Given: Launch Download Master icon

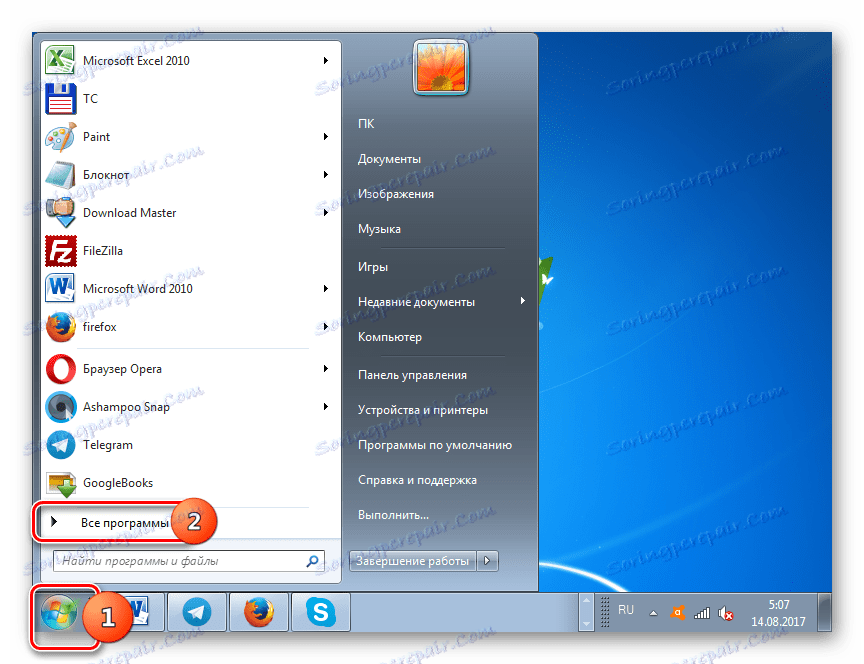Looking at the screenshot, I should point(60,213).
